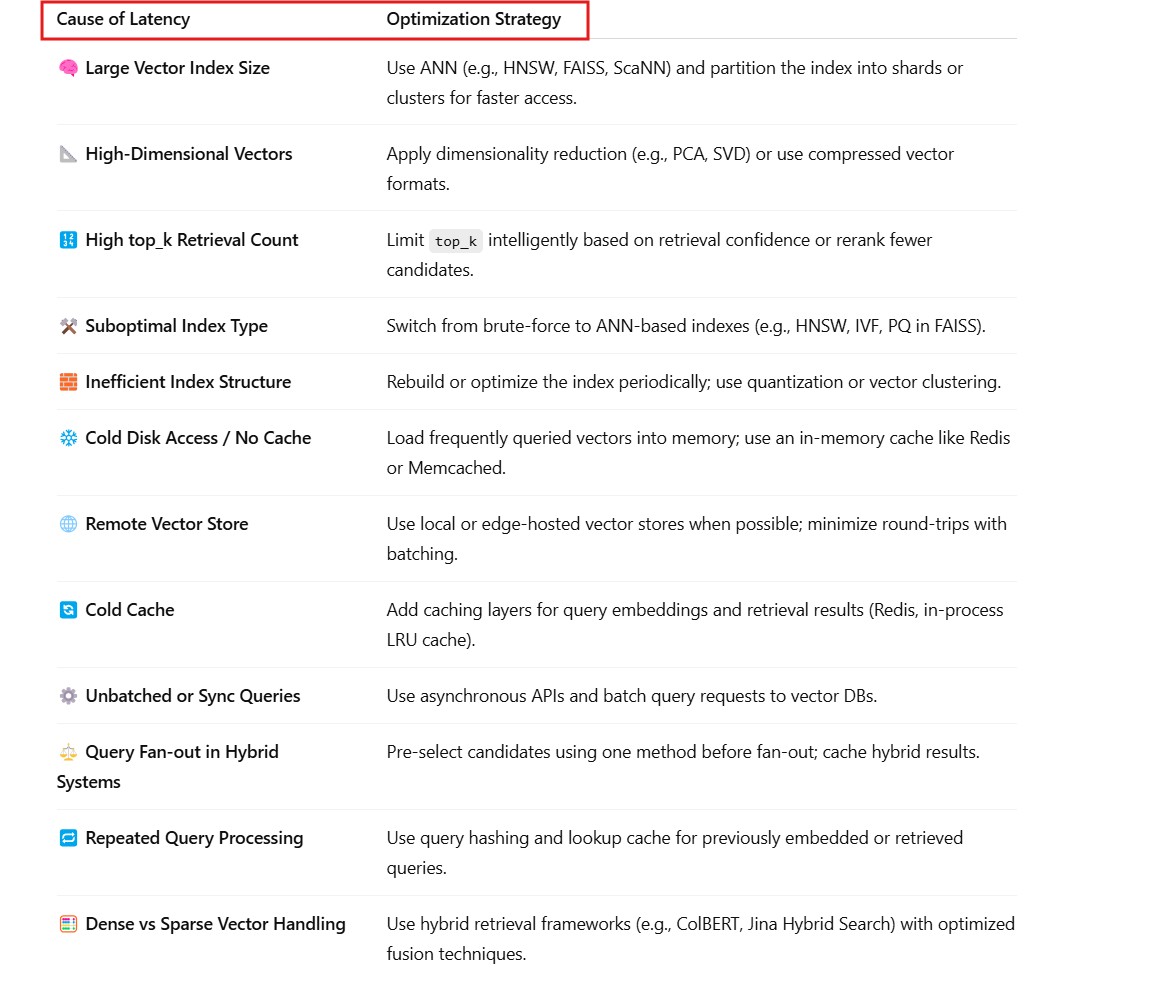Click the Dense vs Sparse Vector Handling label
1149x1002 pixels.
click(215, 924)
